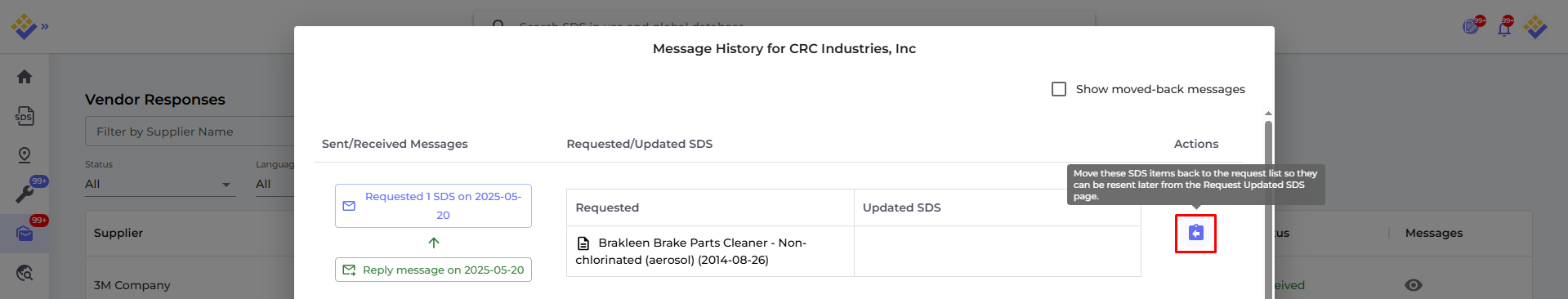Expand the Status dropdown
The width and height of the screenshot is (1568, 299).
pos(160,185)
